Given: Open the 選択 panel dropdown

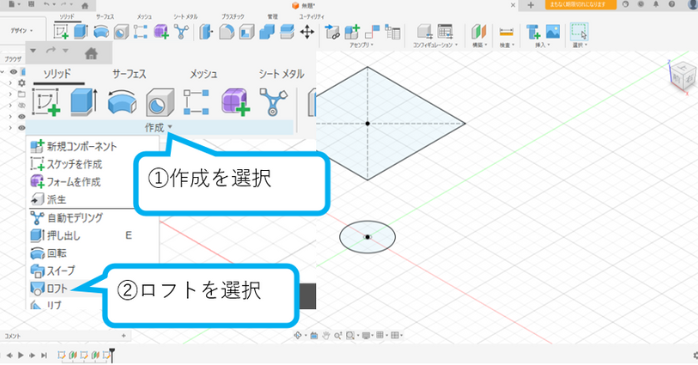Looking at the screenshot, I should 580,45.
